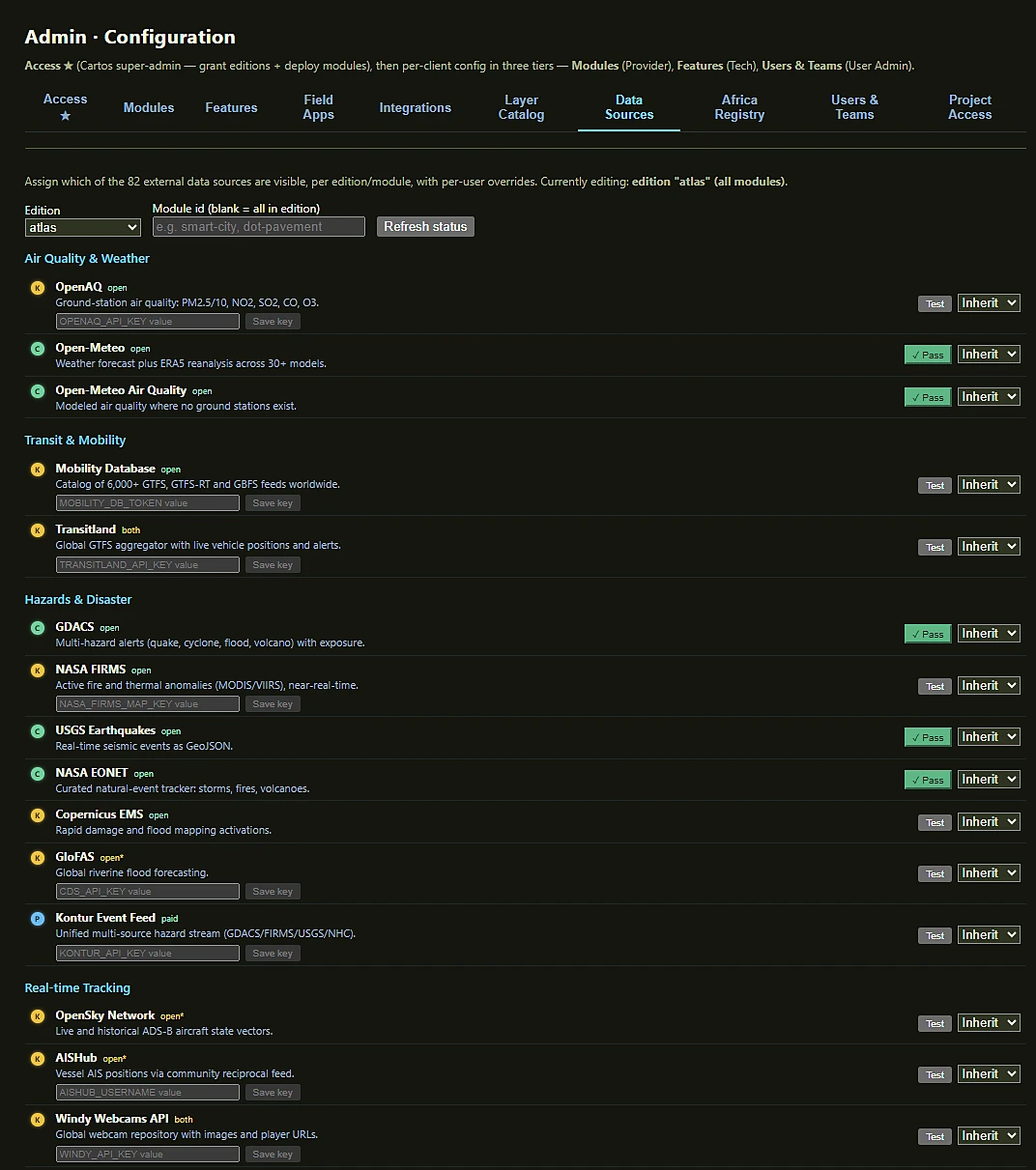Click the NASA FIRMS status icon

click(38, 671)
